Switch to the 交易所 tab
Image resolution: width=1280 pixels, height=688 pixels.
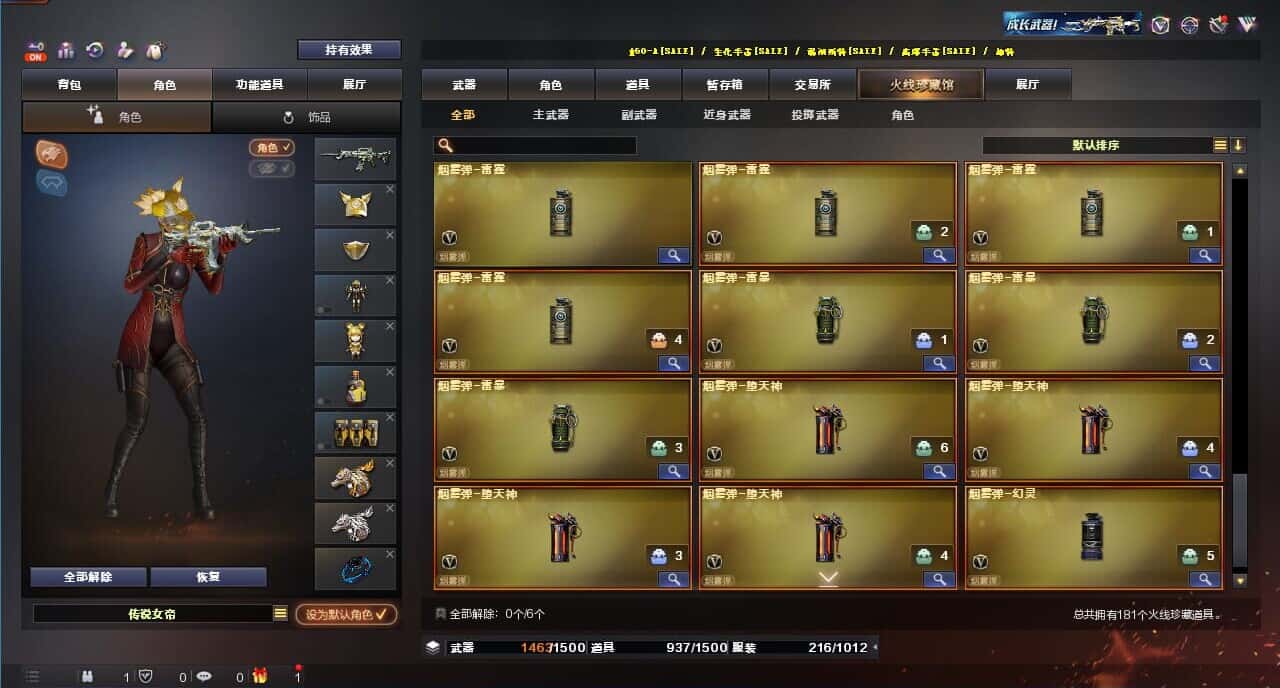pyautogui.click(x=813, y=85)
